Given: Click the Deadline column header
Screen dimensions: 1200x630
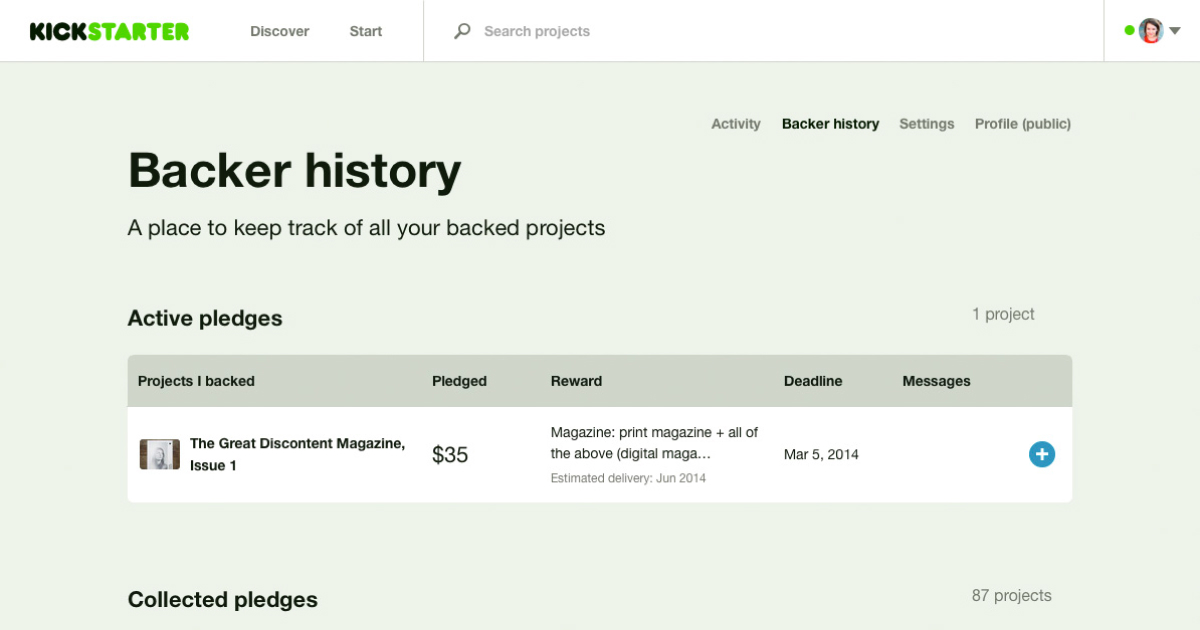Looking at the screenshot, I should (813, 381).
